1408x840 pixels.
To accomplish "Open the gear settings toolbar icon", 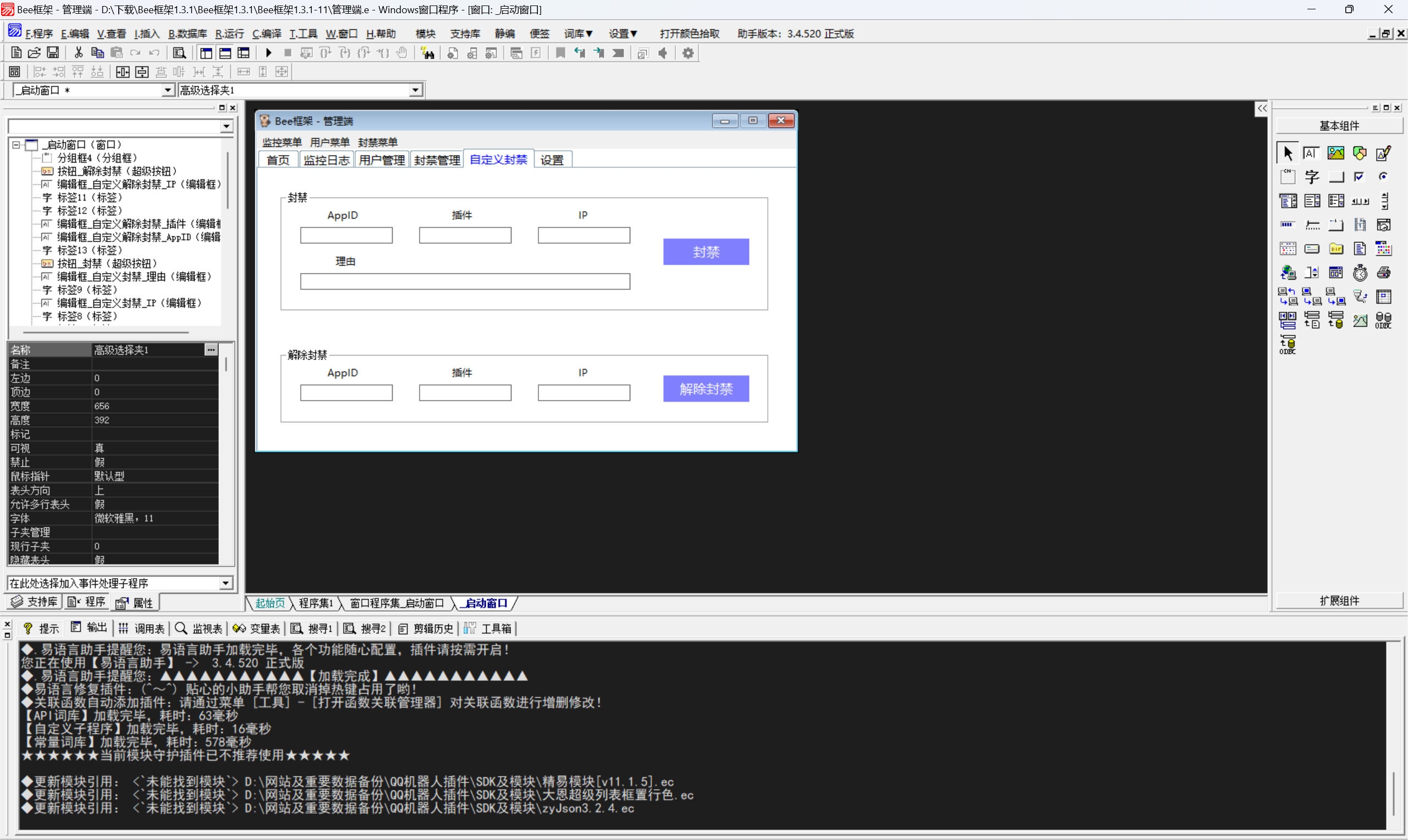I will [x=688, y=53].
